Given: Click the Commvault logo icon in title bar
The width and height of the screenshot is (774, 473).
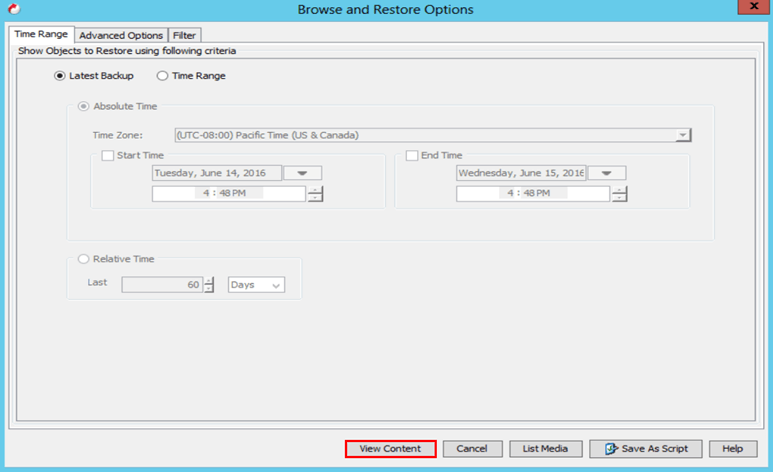Looking at the screenshot, I should tap(10, 9).
